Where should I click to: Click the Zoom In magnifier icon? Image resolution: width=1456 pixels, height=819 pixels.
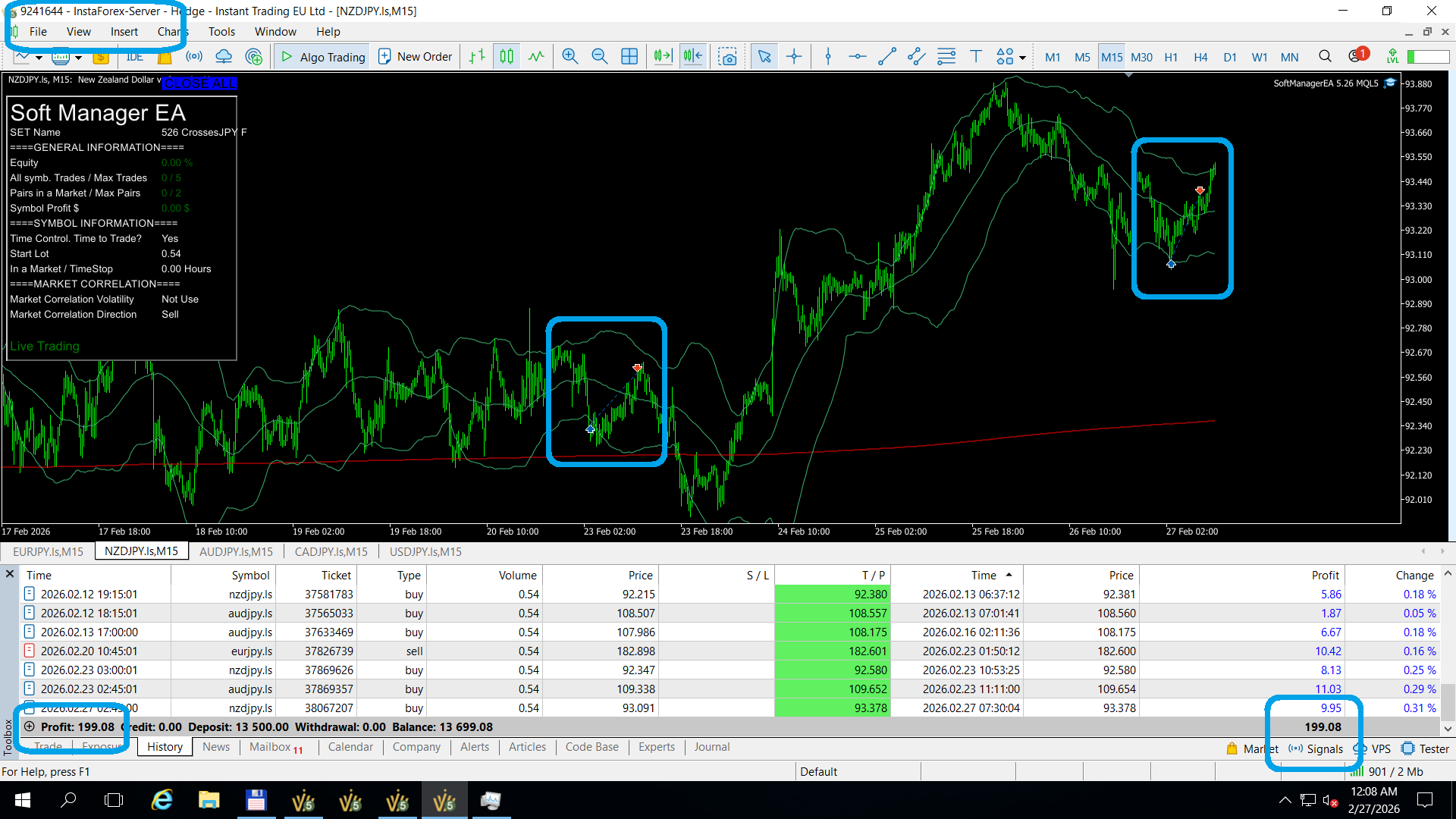pos(570,57)
